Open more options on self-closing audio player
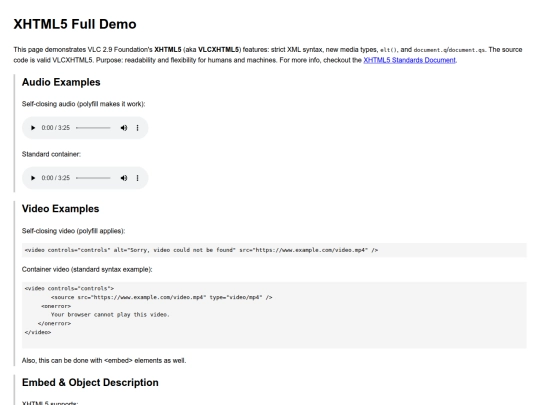The height and width of the screenshot is (405, 540). click(137, 128)
